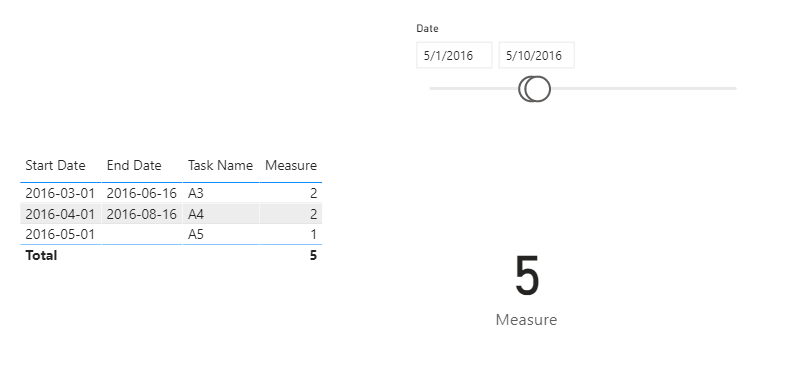Click the Date slicer title
The width and height of the screenshot is (802, 368).
click(427, 28)
